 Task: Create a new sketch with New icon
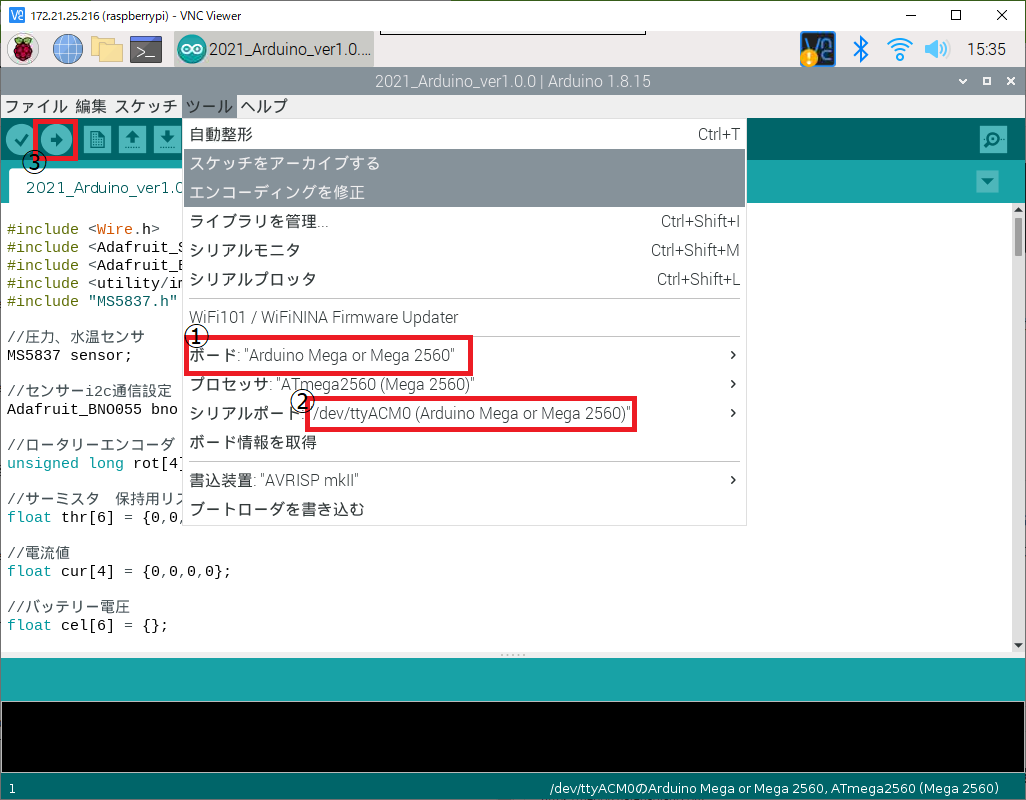tap(97, 139)
